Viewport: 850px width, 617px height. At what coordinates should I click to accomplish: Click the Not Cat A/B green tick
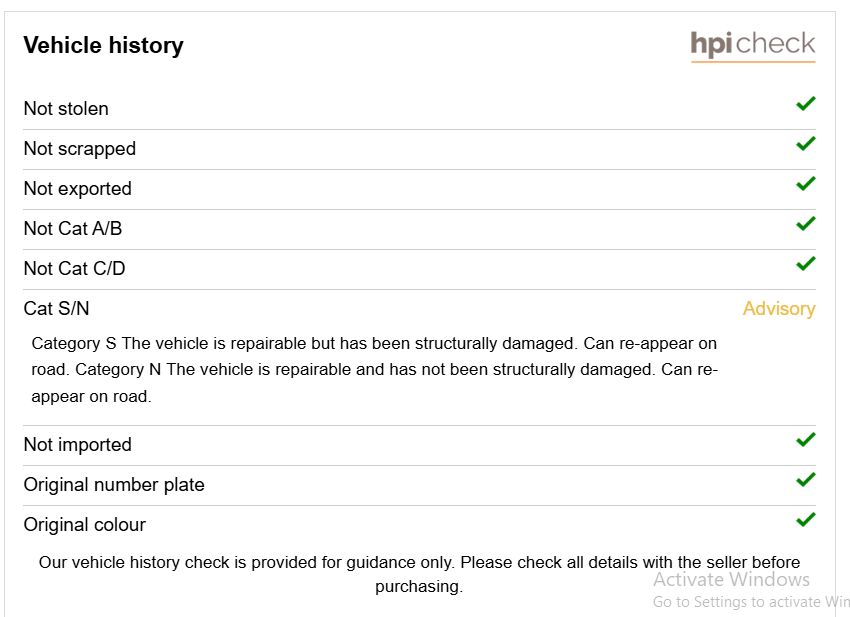(806, 223)
